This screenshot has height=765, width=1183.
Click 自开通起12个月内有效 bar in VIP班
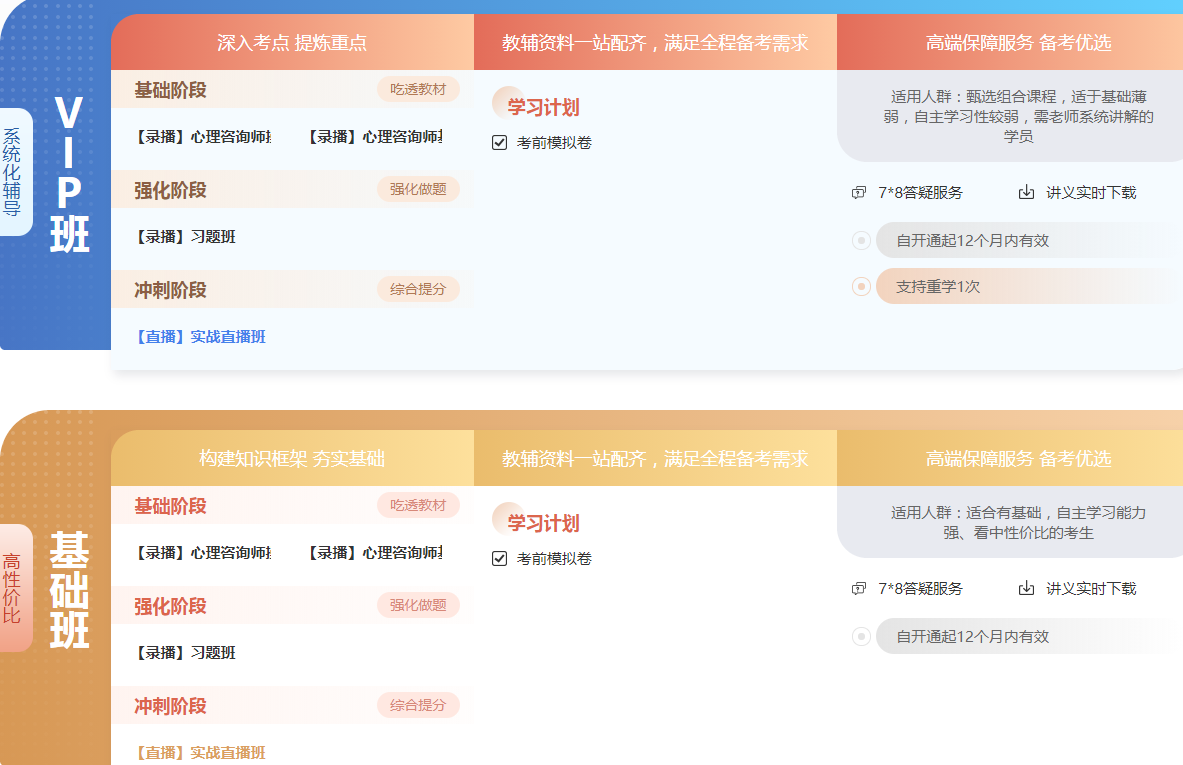(1029, 241)
